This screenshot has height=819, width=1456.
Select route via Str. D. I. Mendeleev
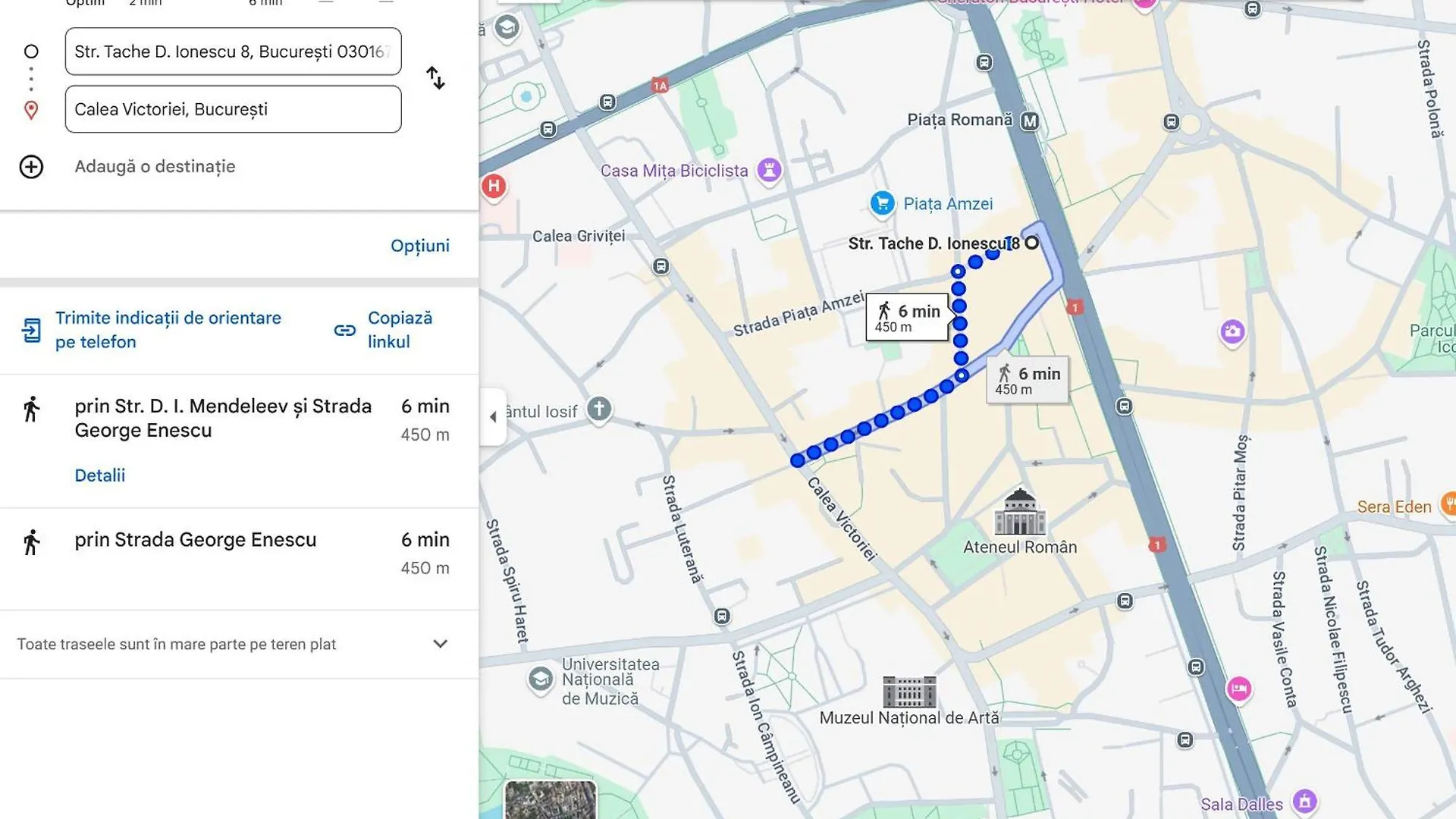coord(223,418)
